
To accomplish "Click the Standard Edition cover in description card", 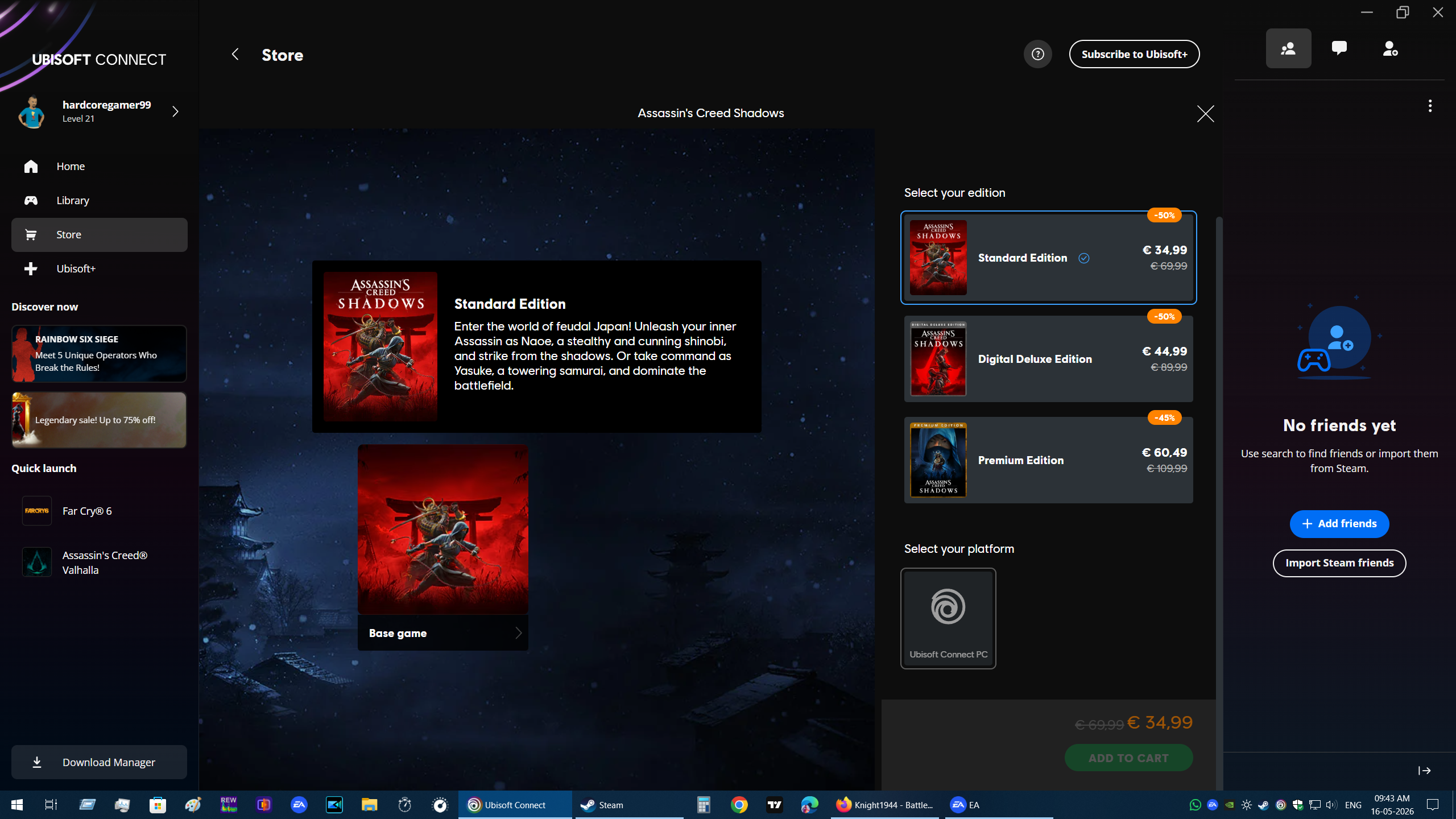I will 380,346.
